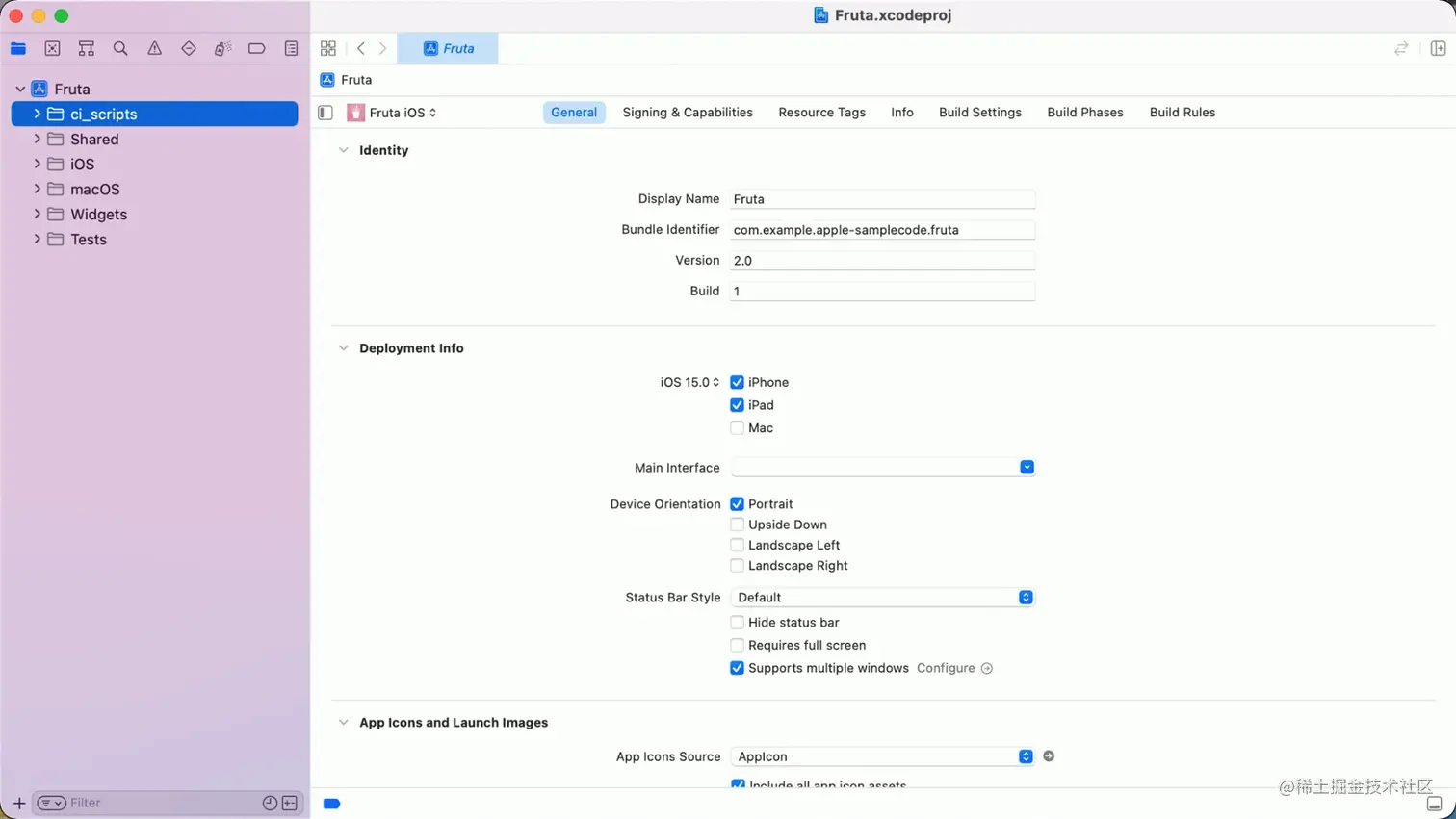
Task: Change the iOS 15.0 deployment version
Action: point(689,382)
